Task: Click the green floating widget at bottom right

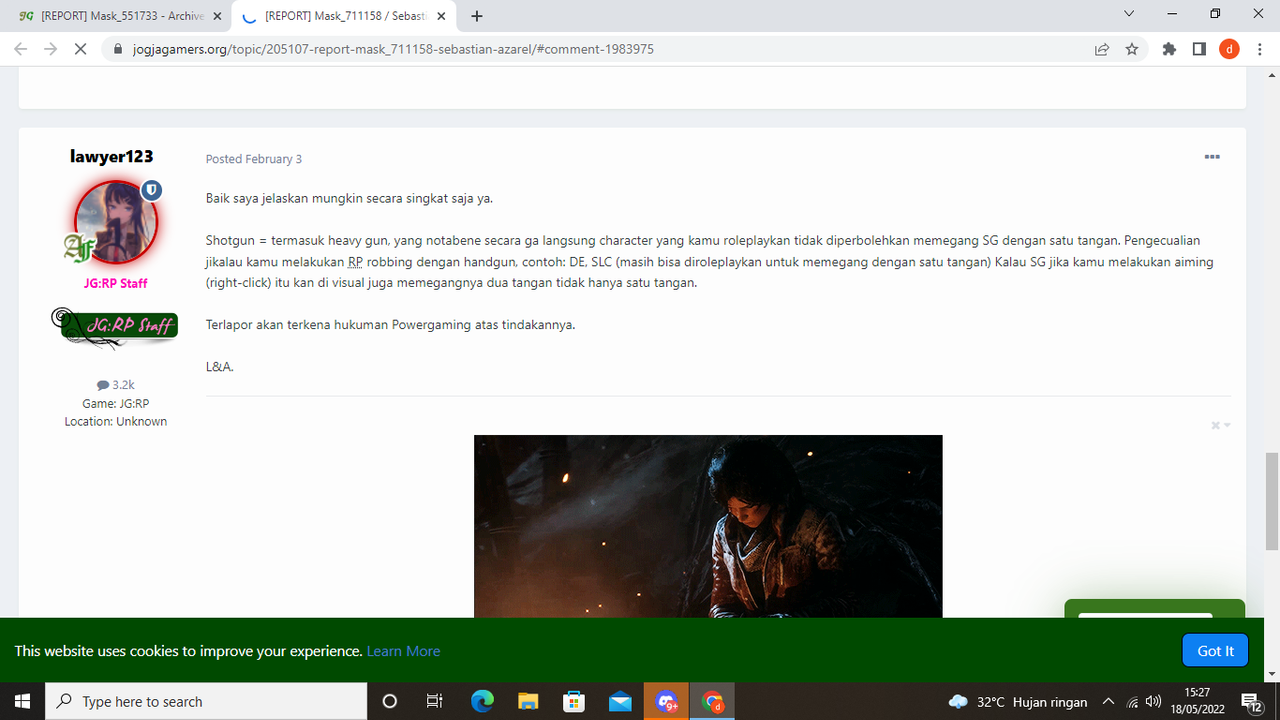Action: click(1154, 609)
